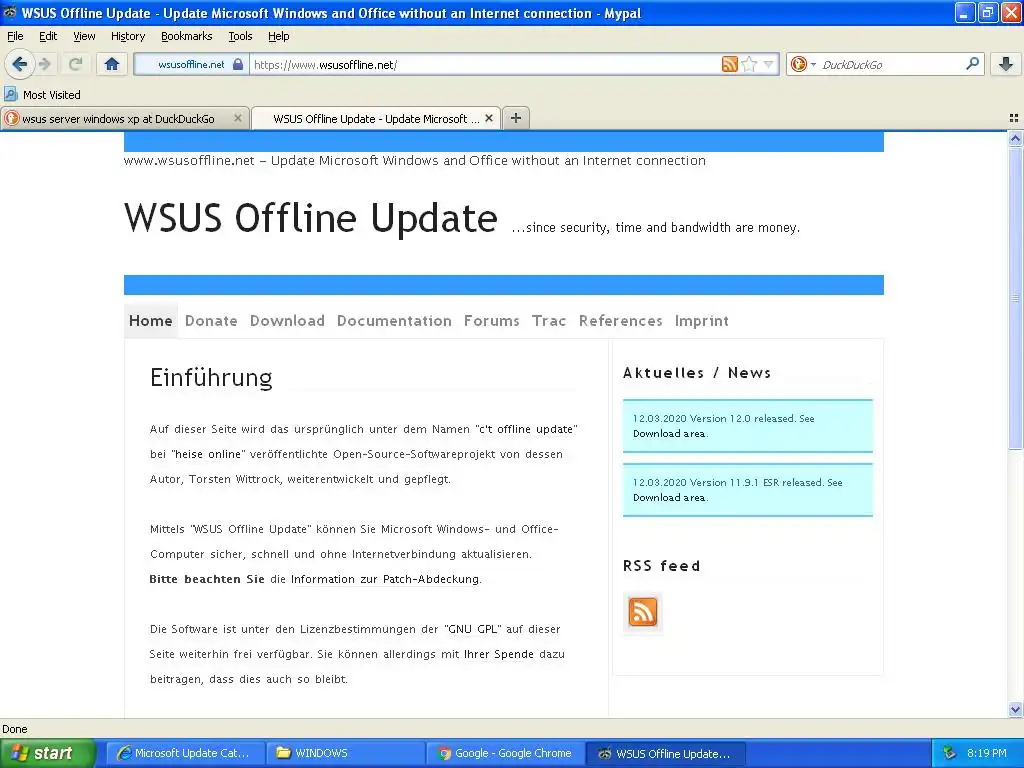Open Information zur Patch-Abdeckung link

pos(385,579)
